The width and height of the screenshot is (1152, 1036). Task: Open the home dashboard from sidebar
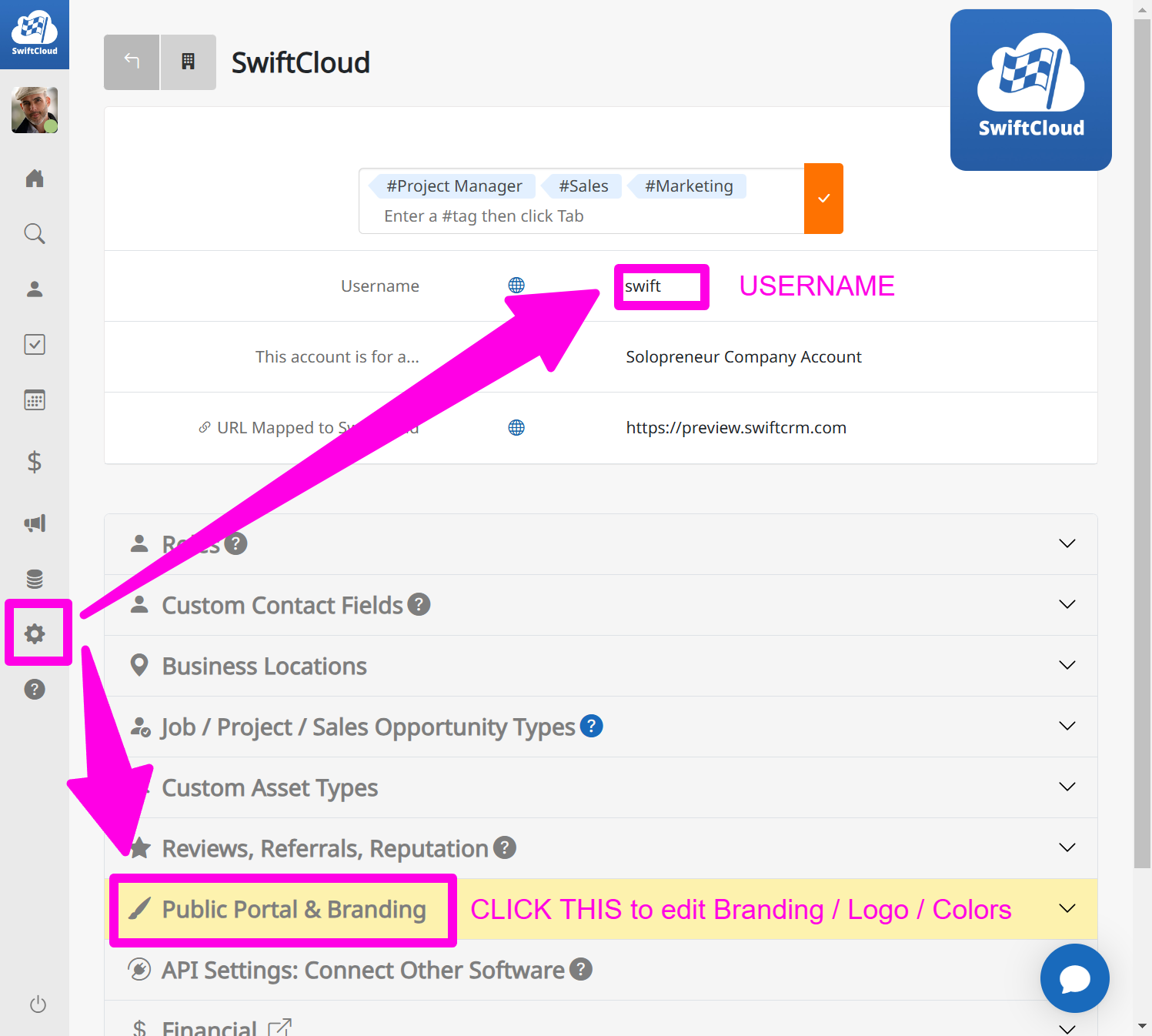(x=35, y=178)
